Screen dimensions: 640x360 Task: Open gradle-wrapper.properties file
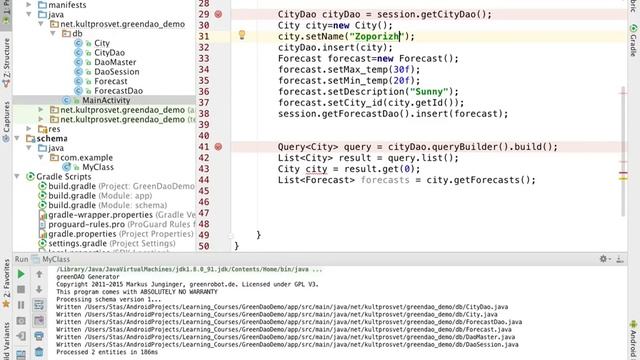click(122, 215)
